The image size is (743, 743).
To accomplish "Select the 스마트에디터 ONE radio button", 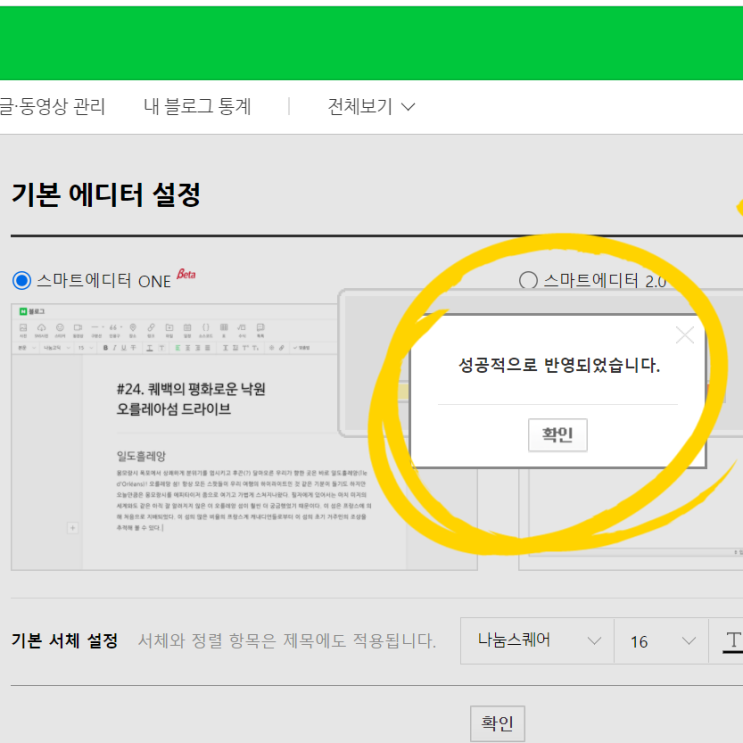I will 22,281.
